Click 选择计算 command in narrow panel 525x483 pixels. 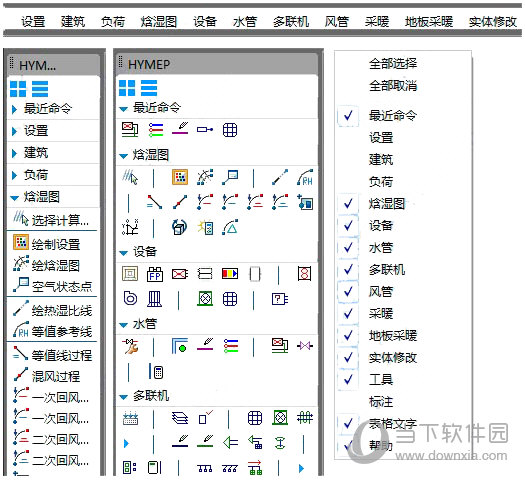tap(52, 220)
